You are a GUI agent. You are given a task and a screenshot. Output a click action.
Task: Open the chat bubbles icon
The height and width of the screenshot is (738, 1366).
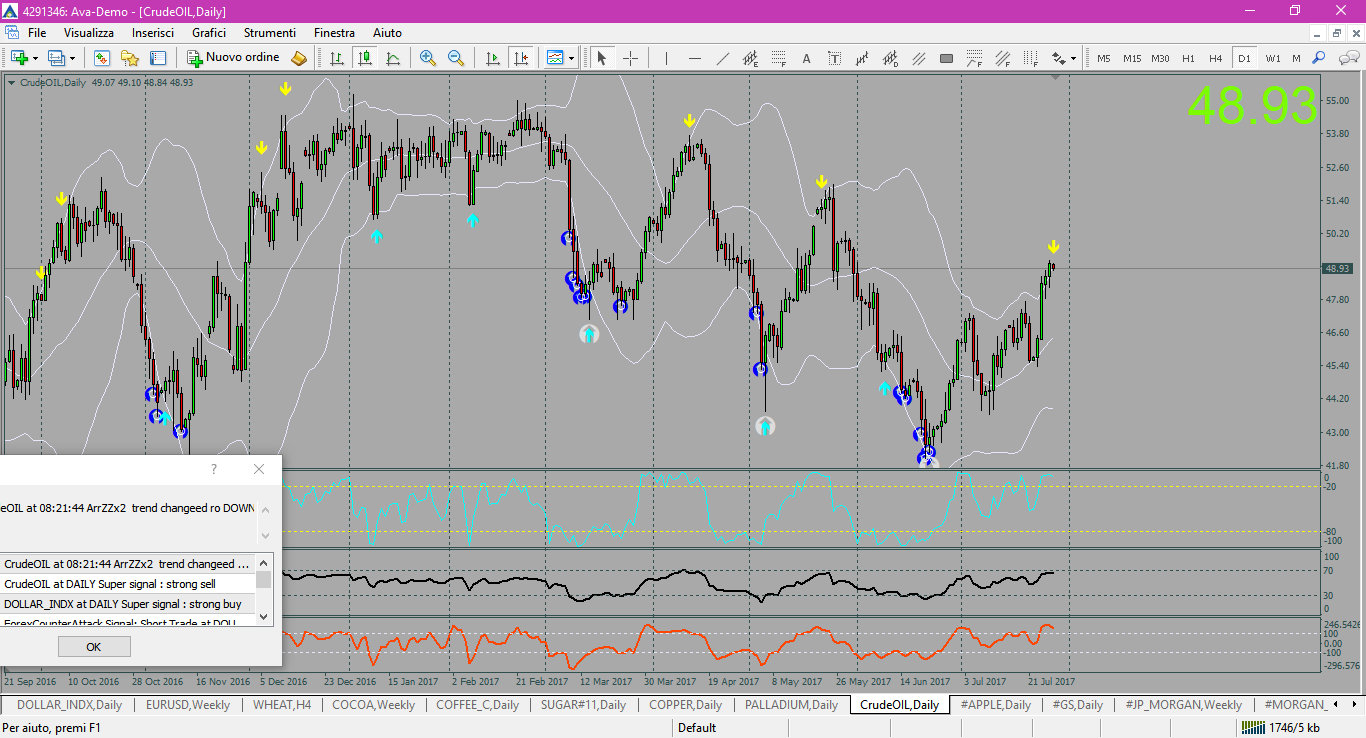pos(1347,58)
